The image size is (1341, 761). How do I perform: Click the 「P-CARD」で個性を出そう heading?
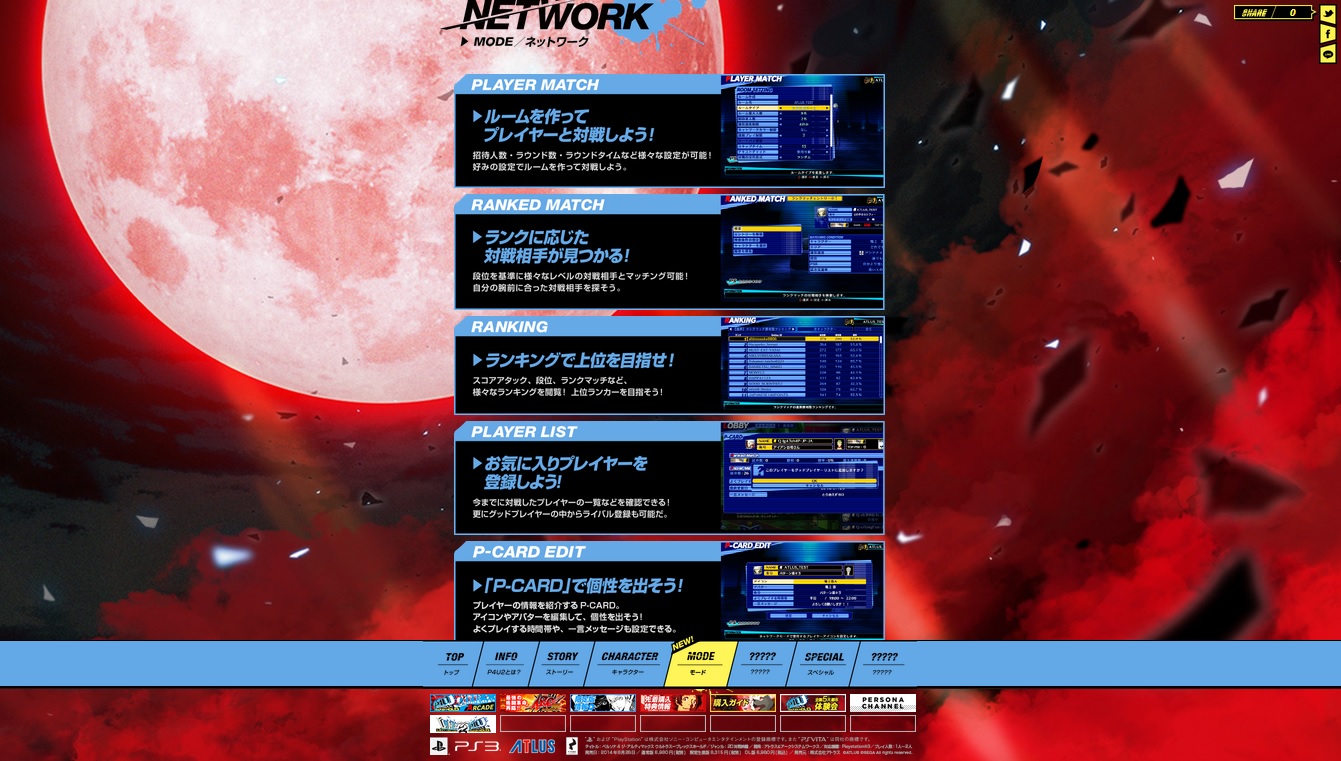(x=578, y=585)
